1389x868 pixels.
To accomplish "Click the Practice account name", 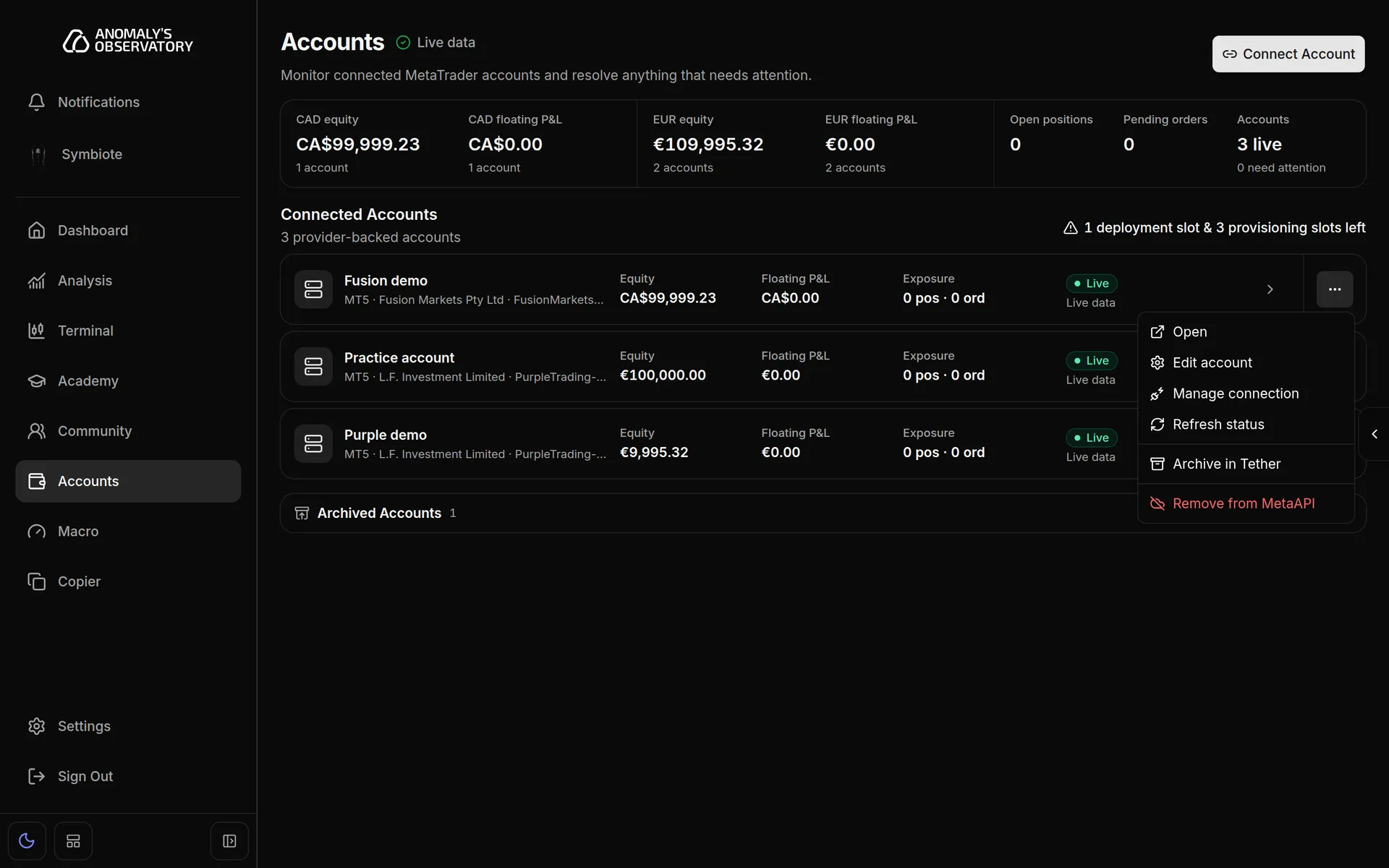I will point(399,357).
